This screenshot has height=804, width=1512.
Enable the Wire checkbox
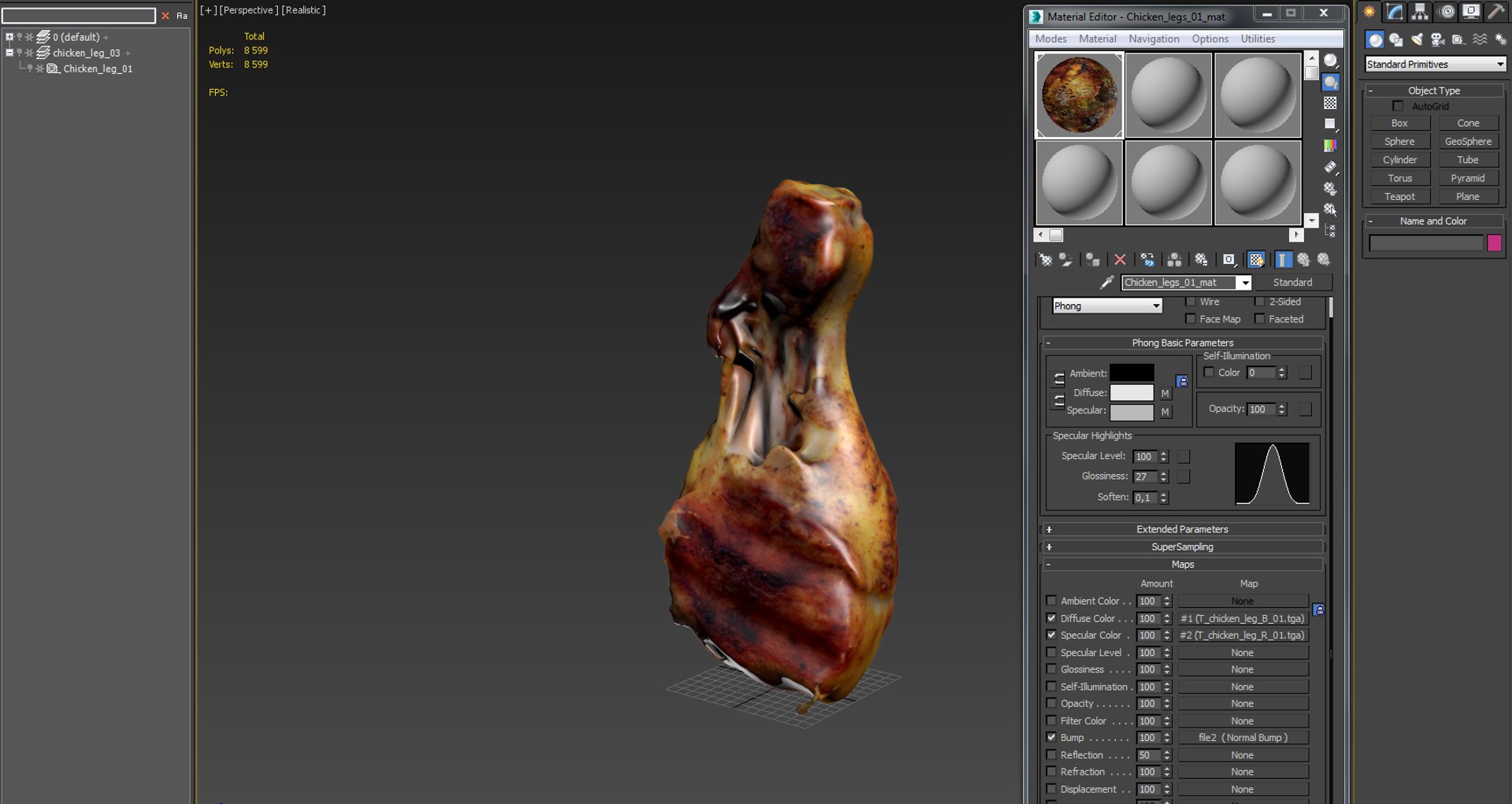[1191, 302]
